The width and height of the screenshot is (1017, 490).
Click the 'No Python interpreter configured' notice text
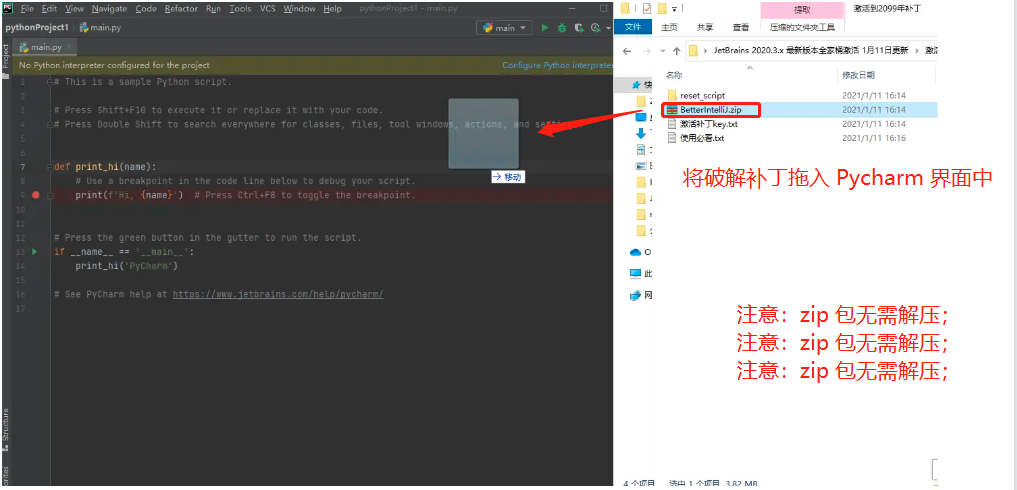[114, 65]
